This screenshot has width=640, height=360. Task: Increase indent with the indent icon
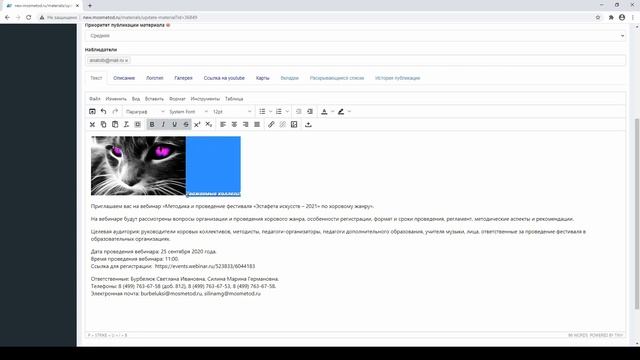click(310, 111)
